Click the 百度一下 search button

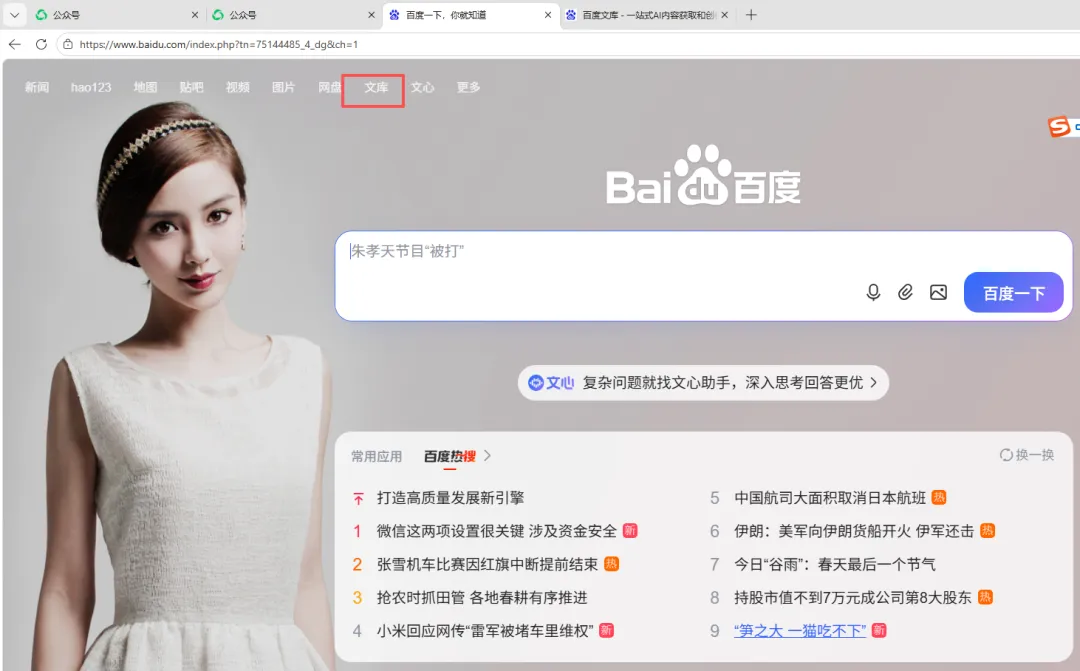click(1013, 293)
